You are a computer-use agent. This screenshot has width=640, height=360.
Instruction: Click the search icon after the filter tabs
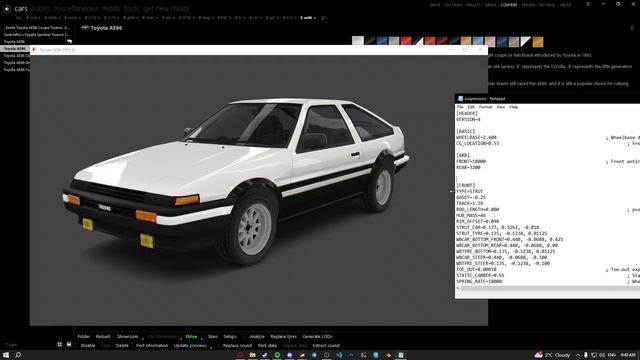[323, 18]
